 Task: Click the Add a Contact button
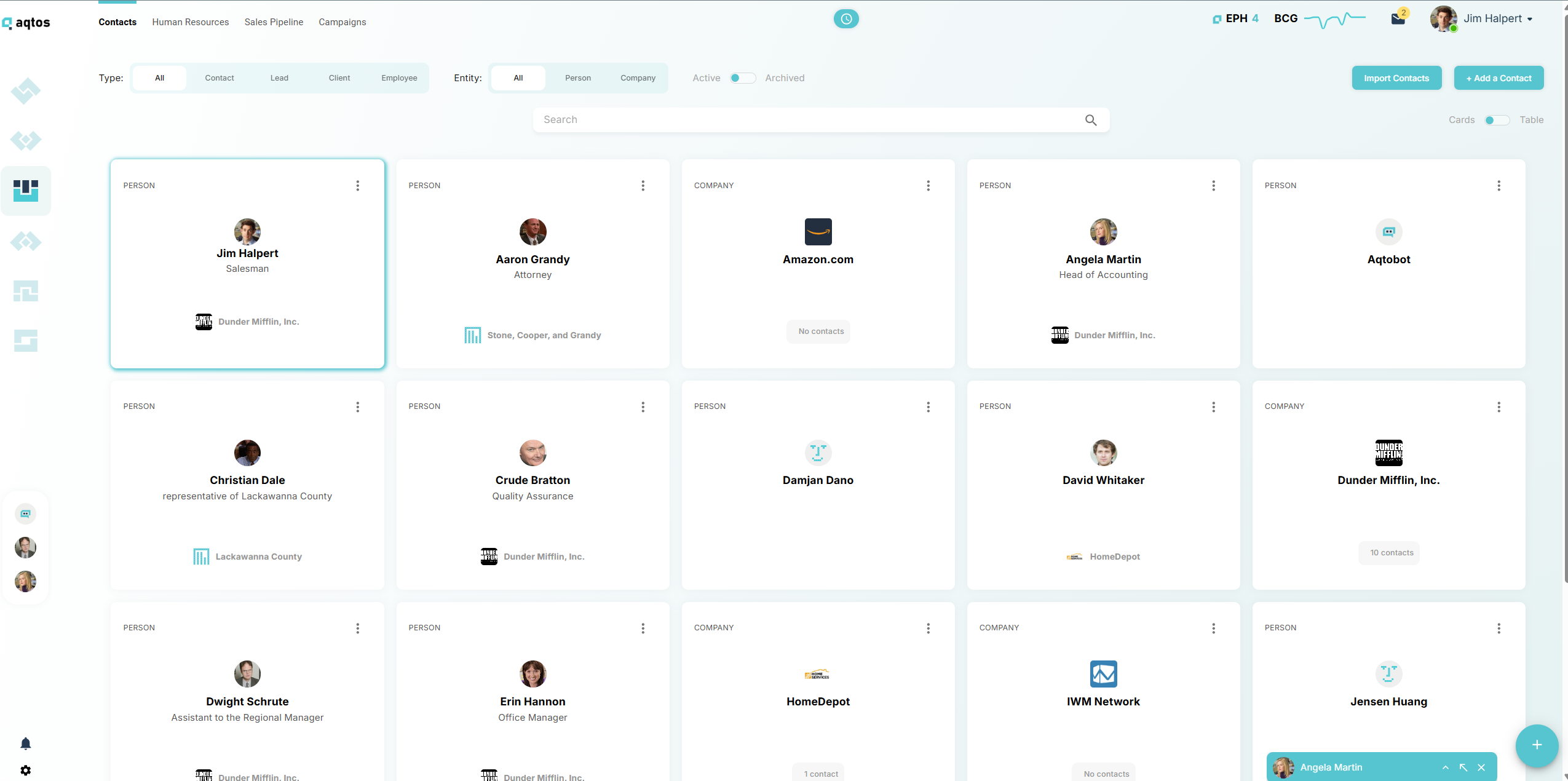1498,78
